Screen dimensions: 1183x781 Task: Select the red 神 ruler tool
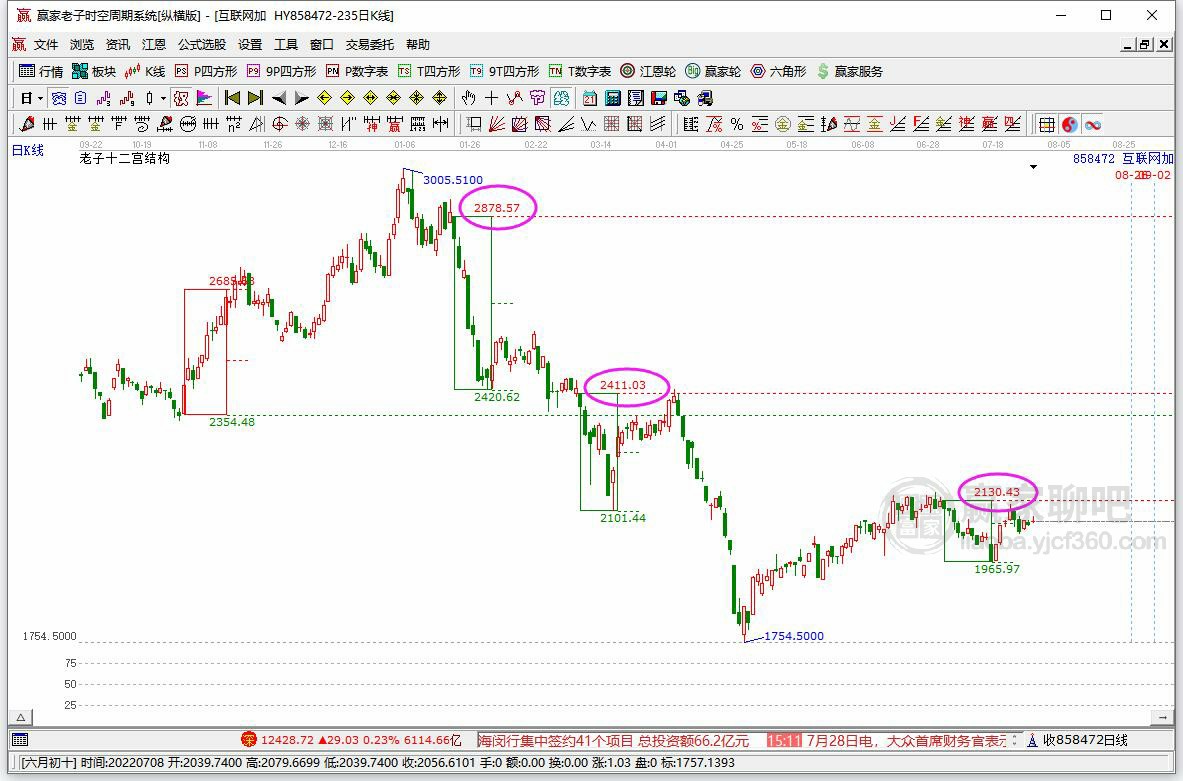[371, 125]
